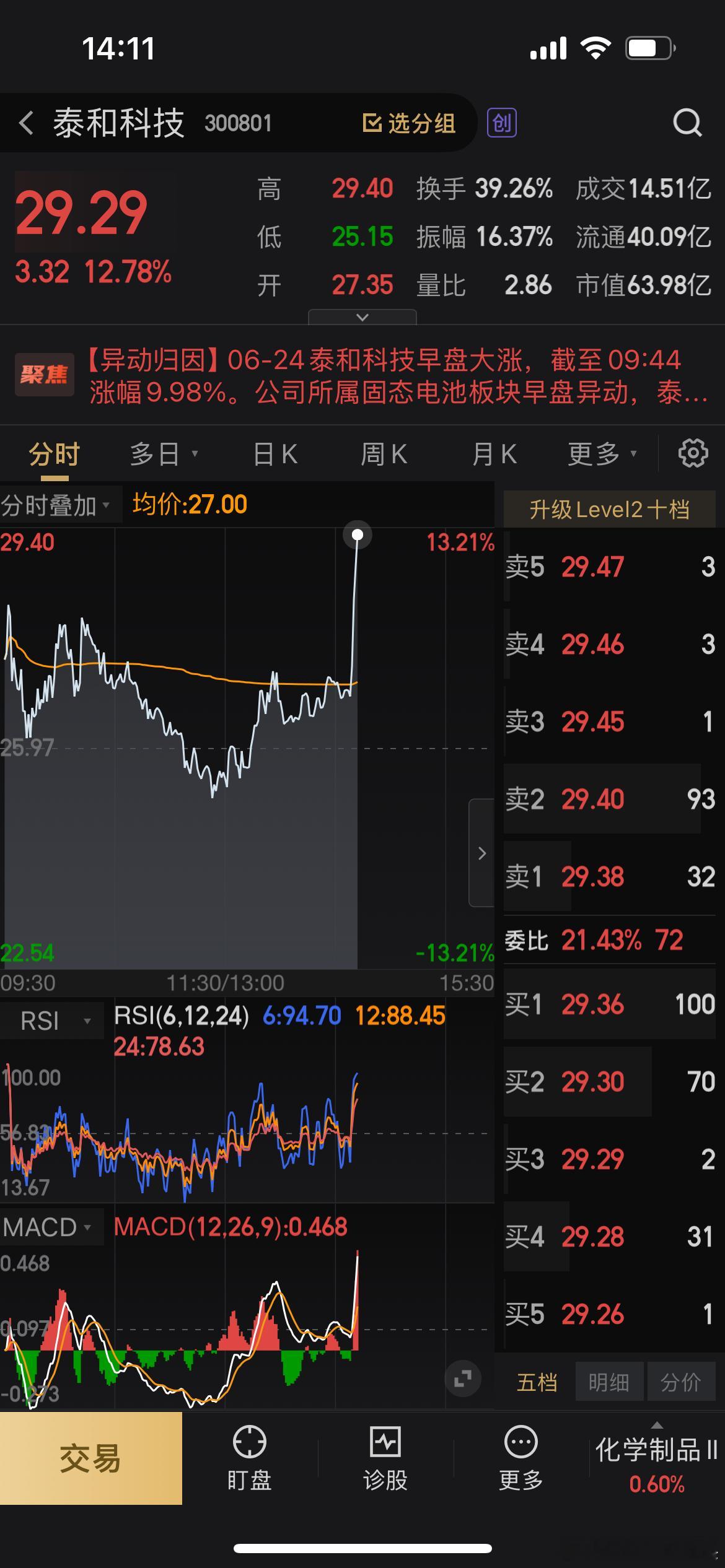Open 更多 chart period dropdown

coord(602,455)
